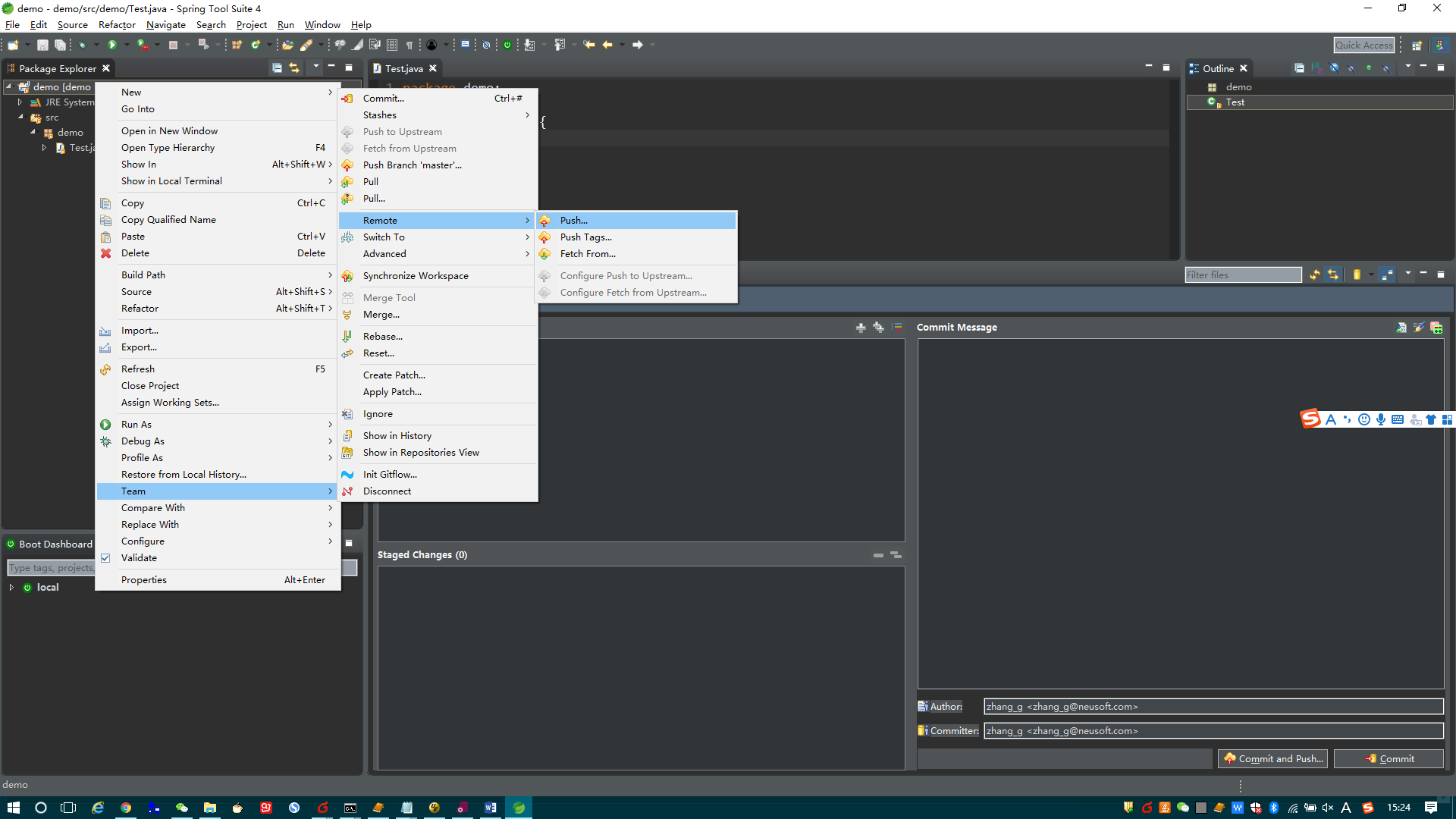Select the Push Tags option icon
The height and width of the screenshot is (819, 1456).
click(546, 237)
